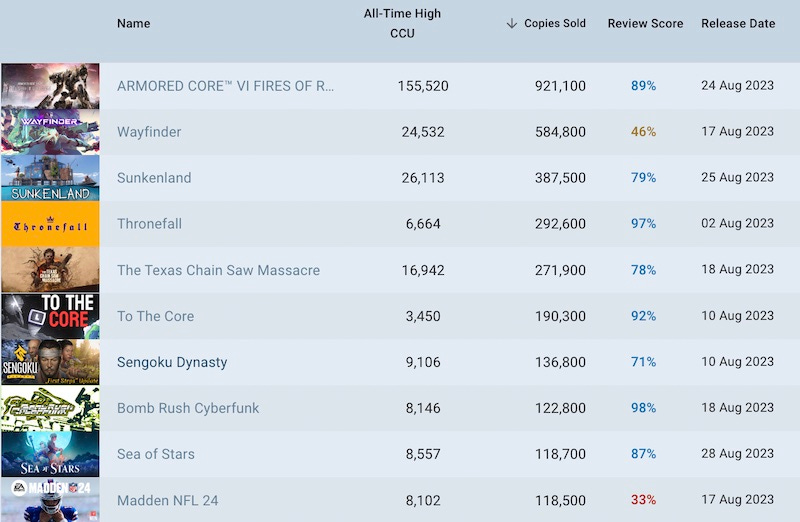Click Wayfinder's 46% review score
This screenshot has height=522, width=800.
click(643, 132)
